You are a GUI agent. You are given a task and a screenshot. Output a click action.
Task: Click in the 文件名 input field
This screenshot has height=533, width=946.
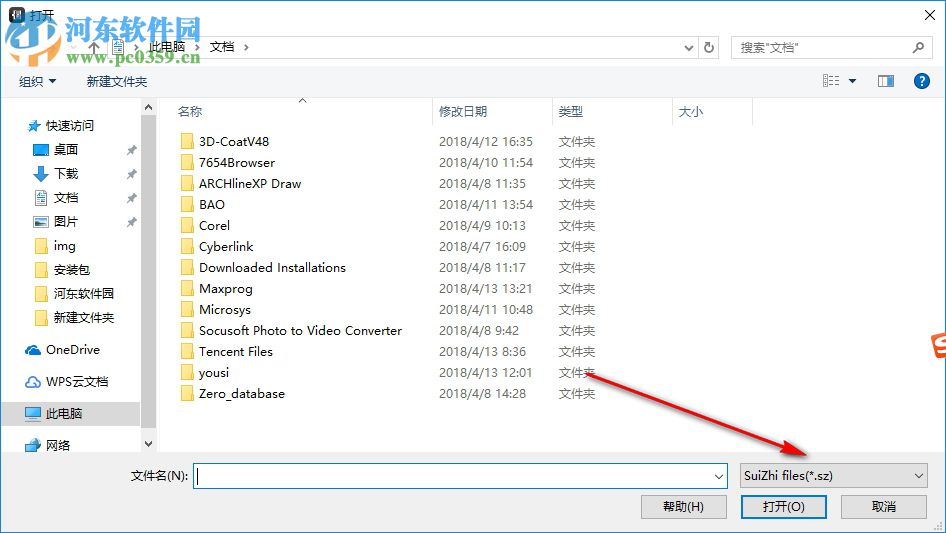point(460,476)
